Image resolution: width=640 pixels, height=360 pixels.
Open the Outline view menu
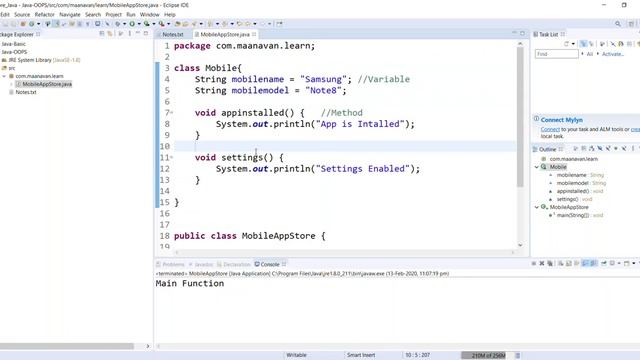coord(633,149)
